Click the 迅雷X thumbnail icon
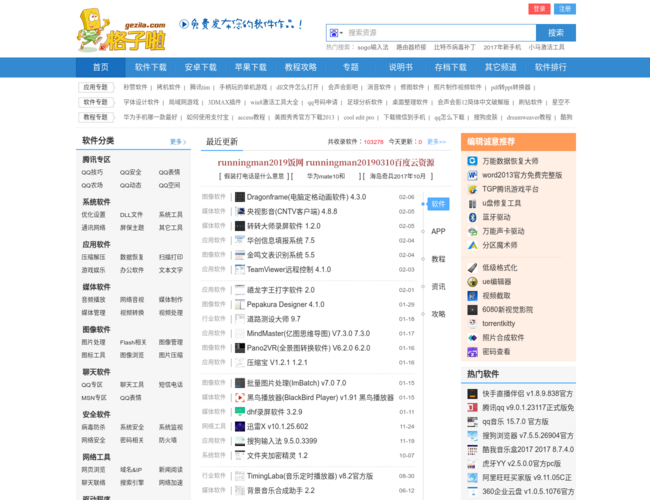The image size is (650, 500). [x=240, y=426]
